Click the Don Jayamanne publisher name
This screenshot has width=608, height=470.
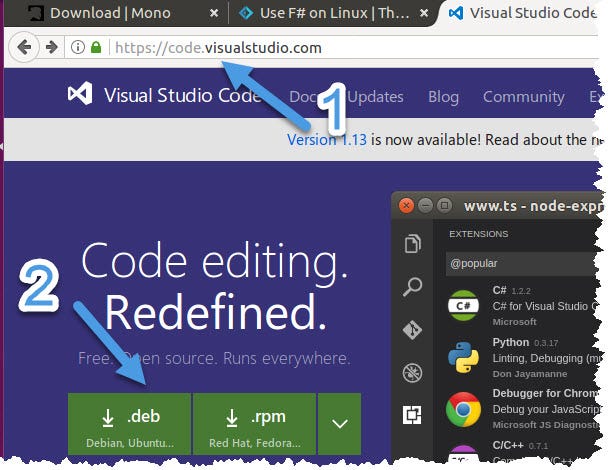coord(530,374)
